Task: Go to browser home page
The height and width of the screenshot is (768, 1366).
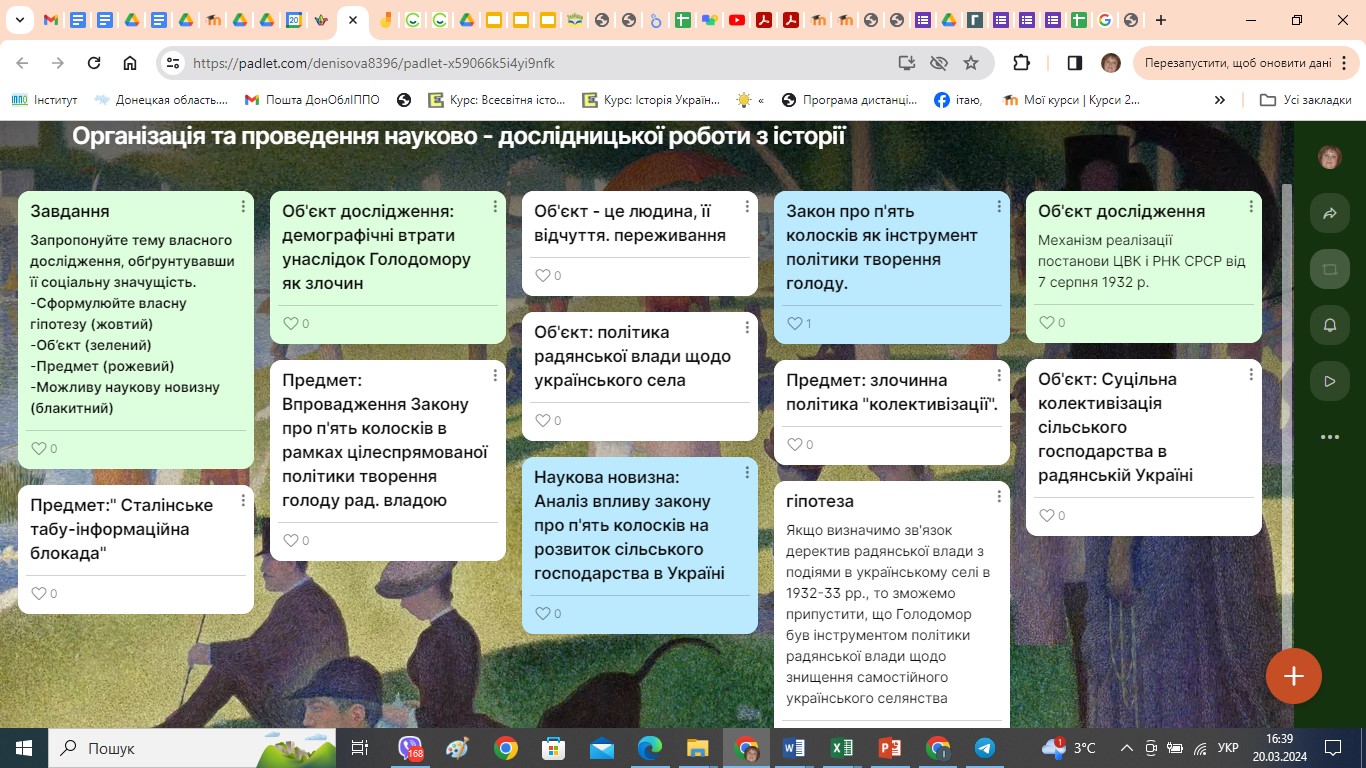Action: pos(130,63)
